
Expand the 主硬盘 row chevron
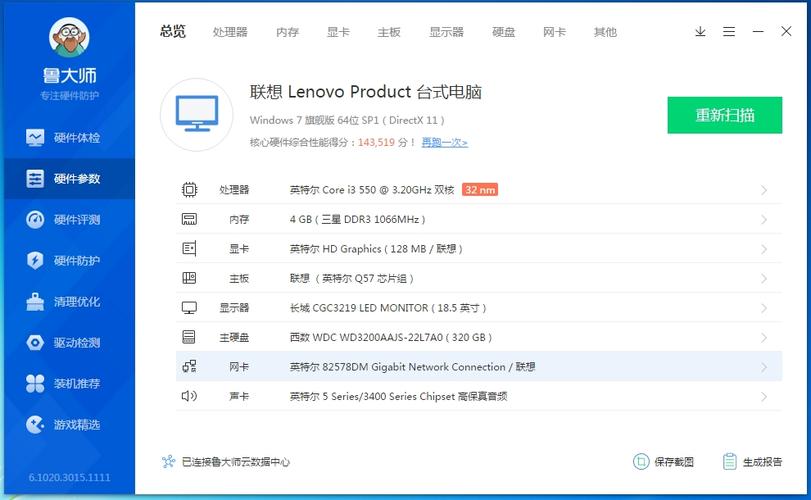[x=764, y=338]
